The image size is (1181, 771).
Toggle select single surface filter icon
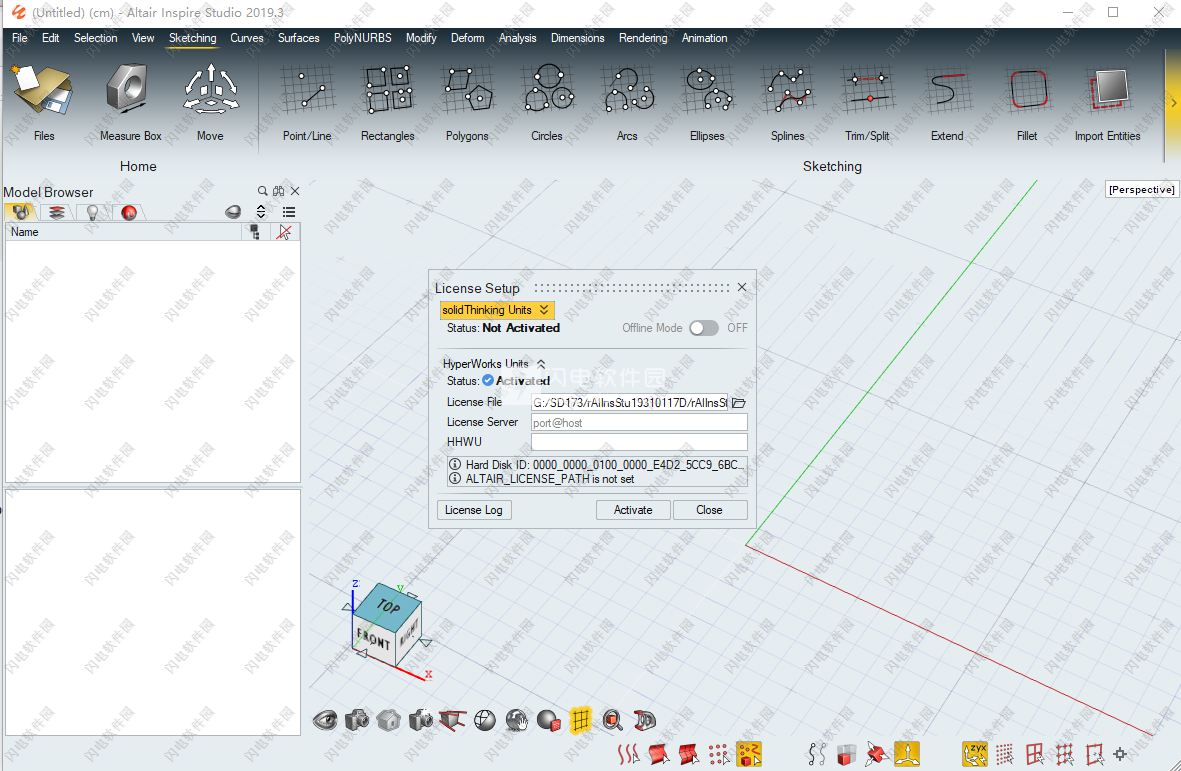tap(658, 754)
